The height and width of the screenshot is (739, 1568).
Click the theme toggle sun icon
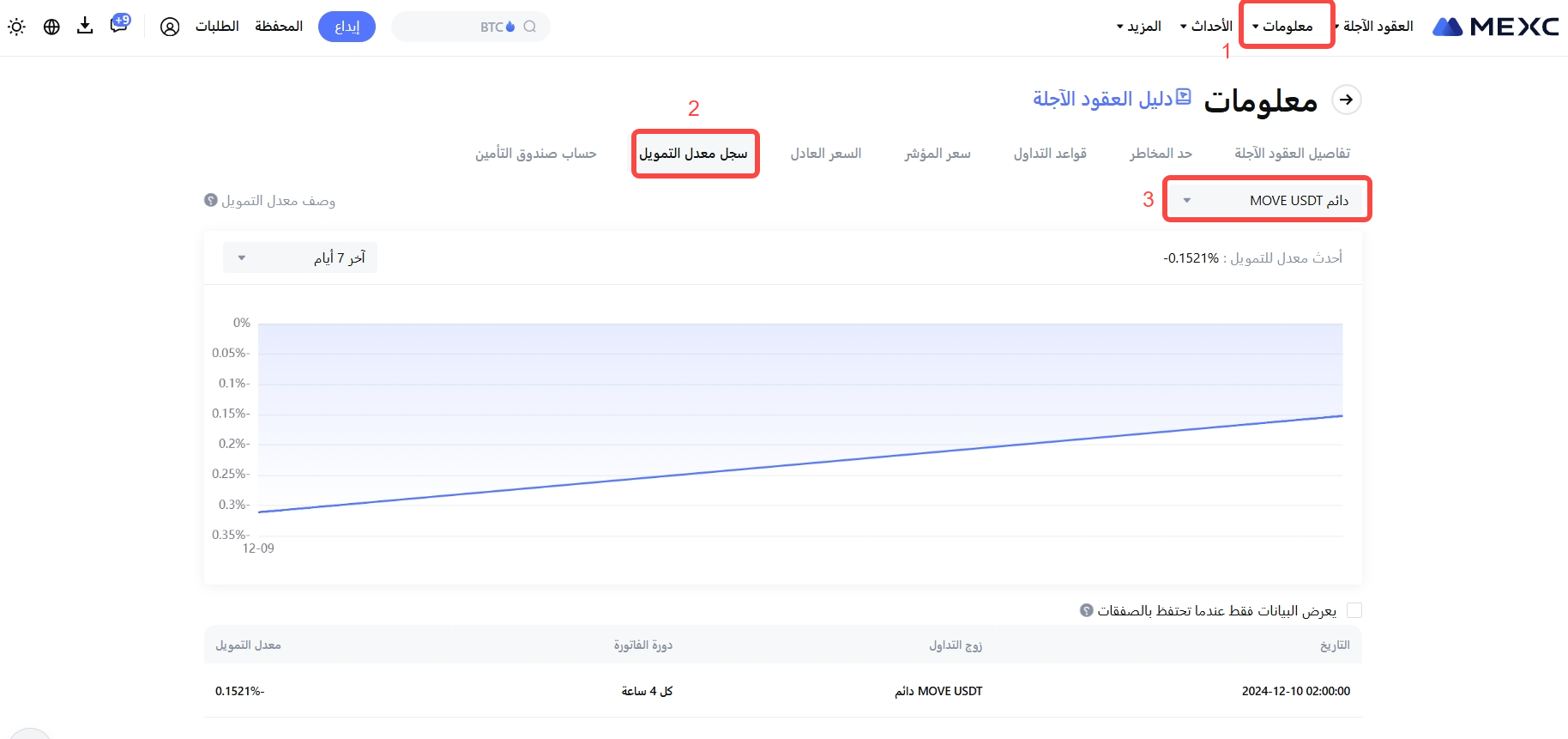click(16, 27)
